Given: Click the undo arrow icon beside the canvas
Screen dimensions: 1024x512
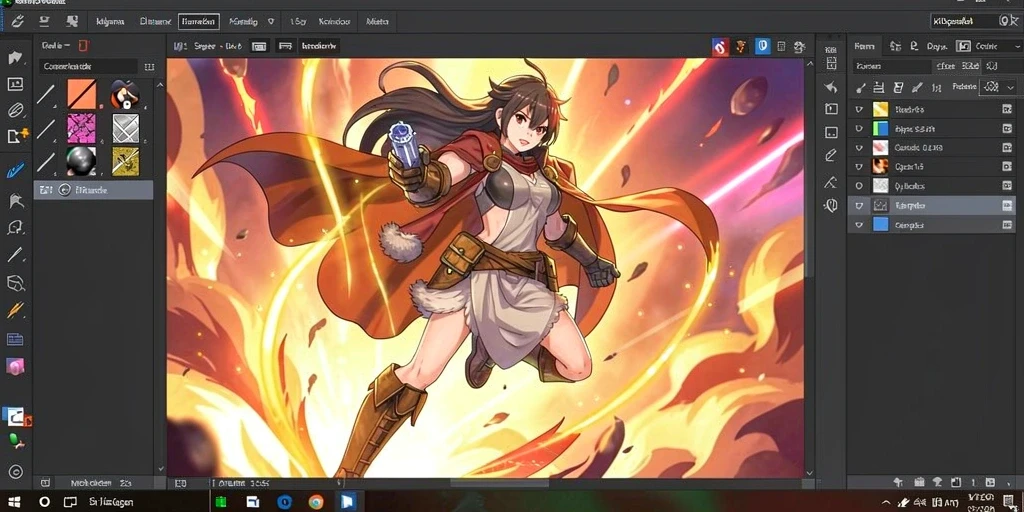Looking at the screenshot, I should point(831,88).
